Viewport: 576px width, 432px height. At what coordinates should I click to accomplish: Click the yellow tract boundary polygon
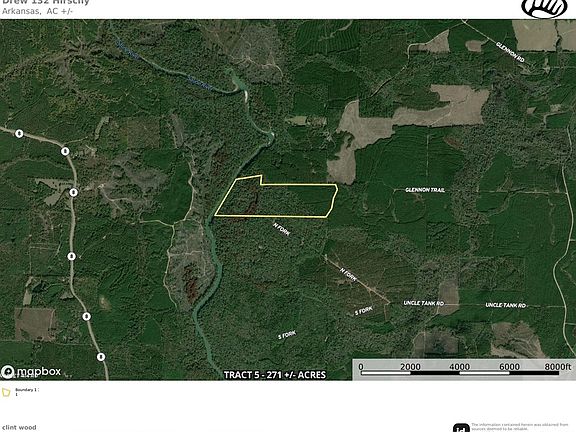pos(276,197)
